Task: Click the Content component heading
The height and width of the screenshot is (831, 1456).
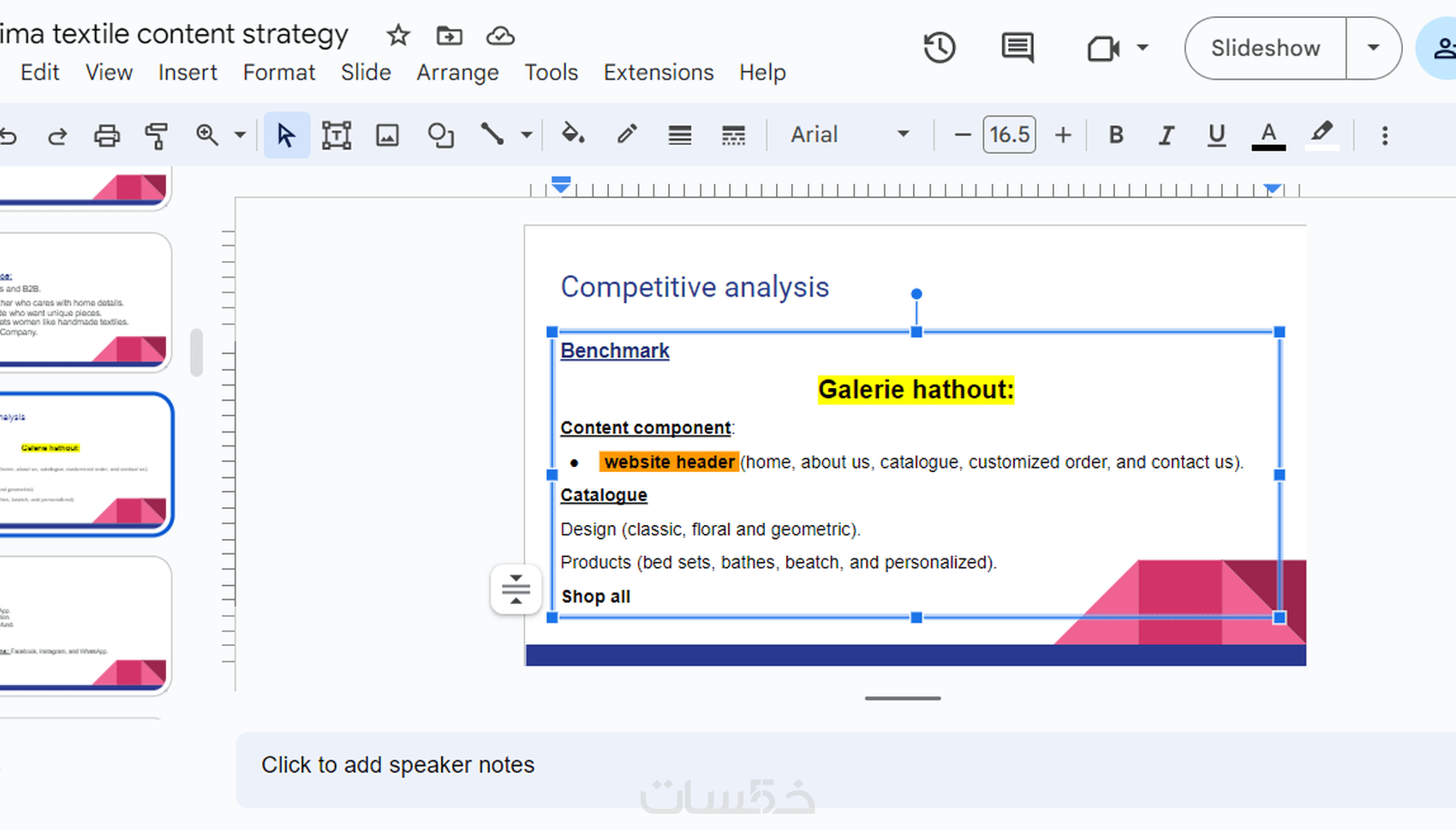Action: pos(646,427)
